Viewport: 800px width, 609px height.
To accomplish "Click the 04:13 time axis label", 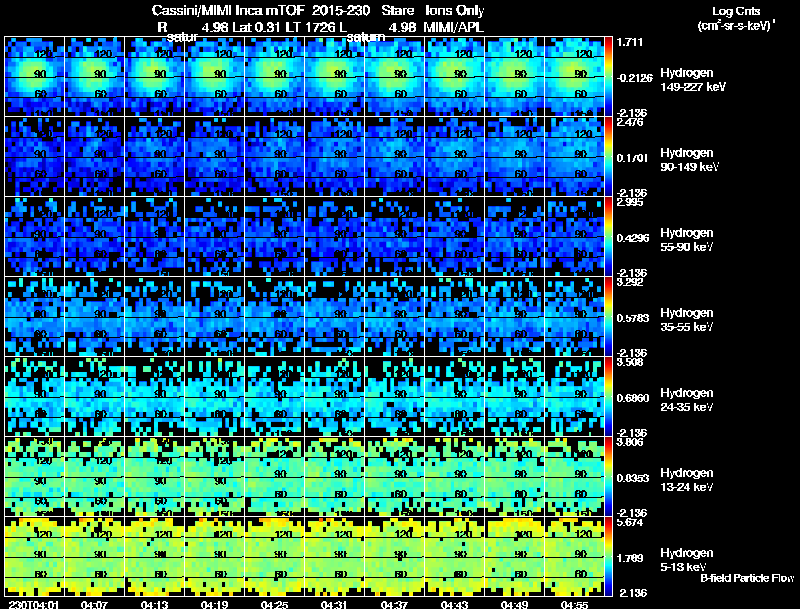I will pyautogui.click(x=154, y=604).
